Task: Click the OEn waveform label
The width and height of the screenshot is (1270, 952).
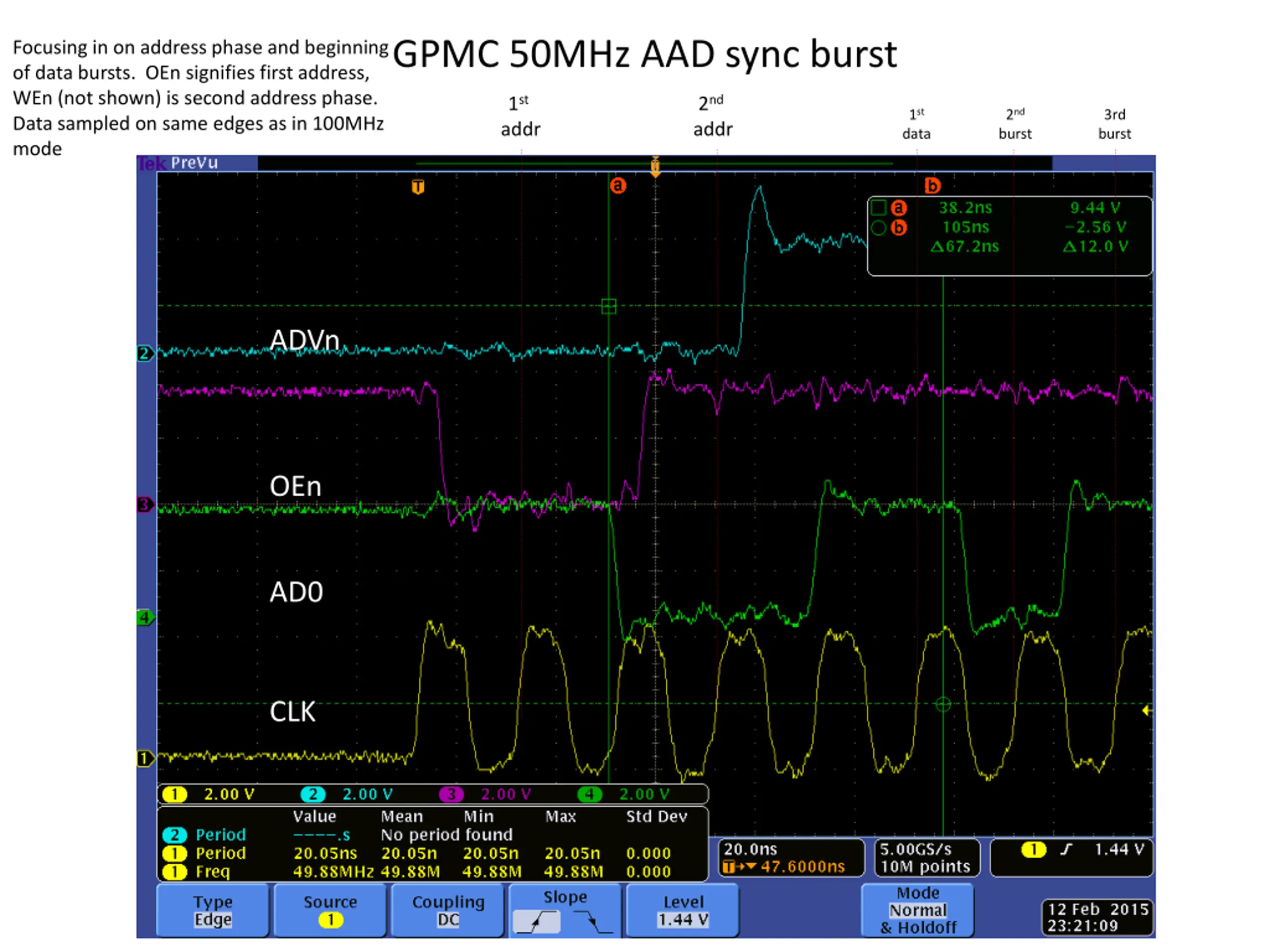Action: pos(296,486)
